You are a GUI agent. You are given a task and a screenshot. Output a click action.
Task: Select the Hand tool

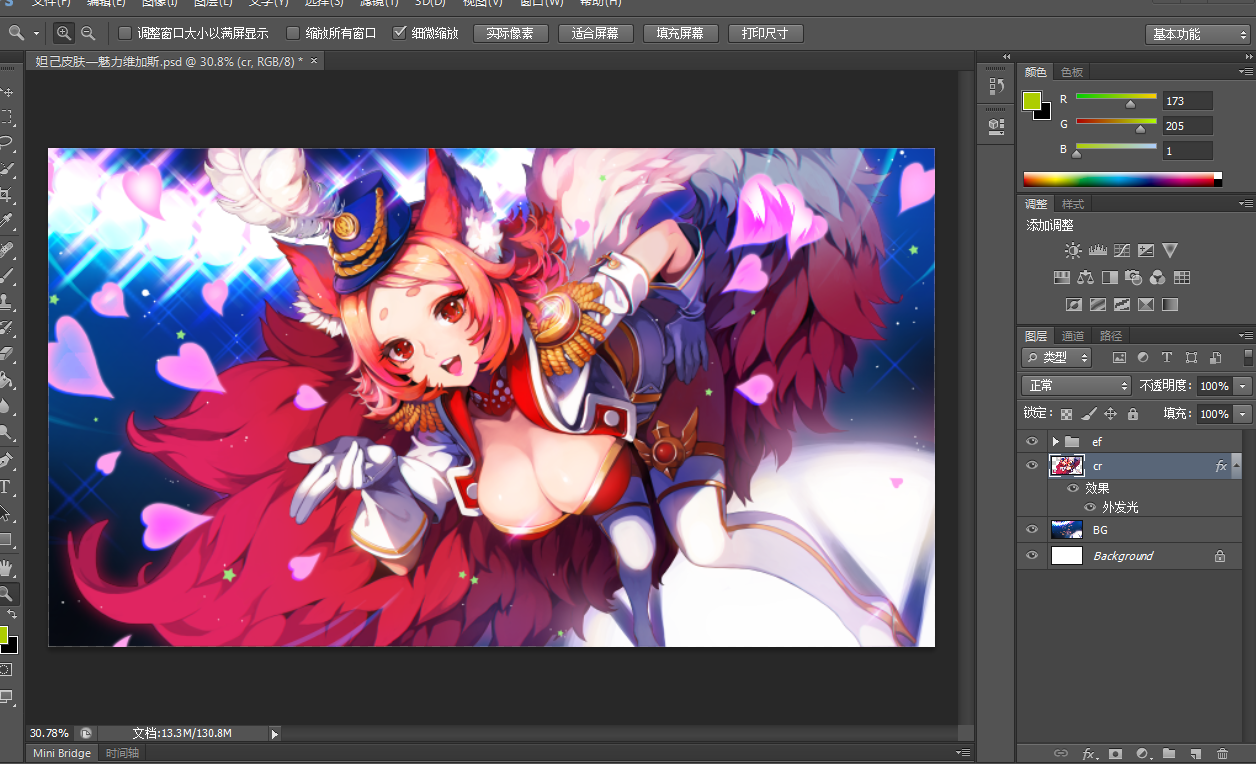pyautogui.click(x=7, y=568)
